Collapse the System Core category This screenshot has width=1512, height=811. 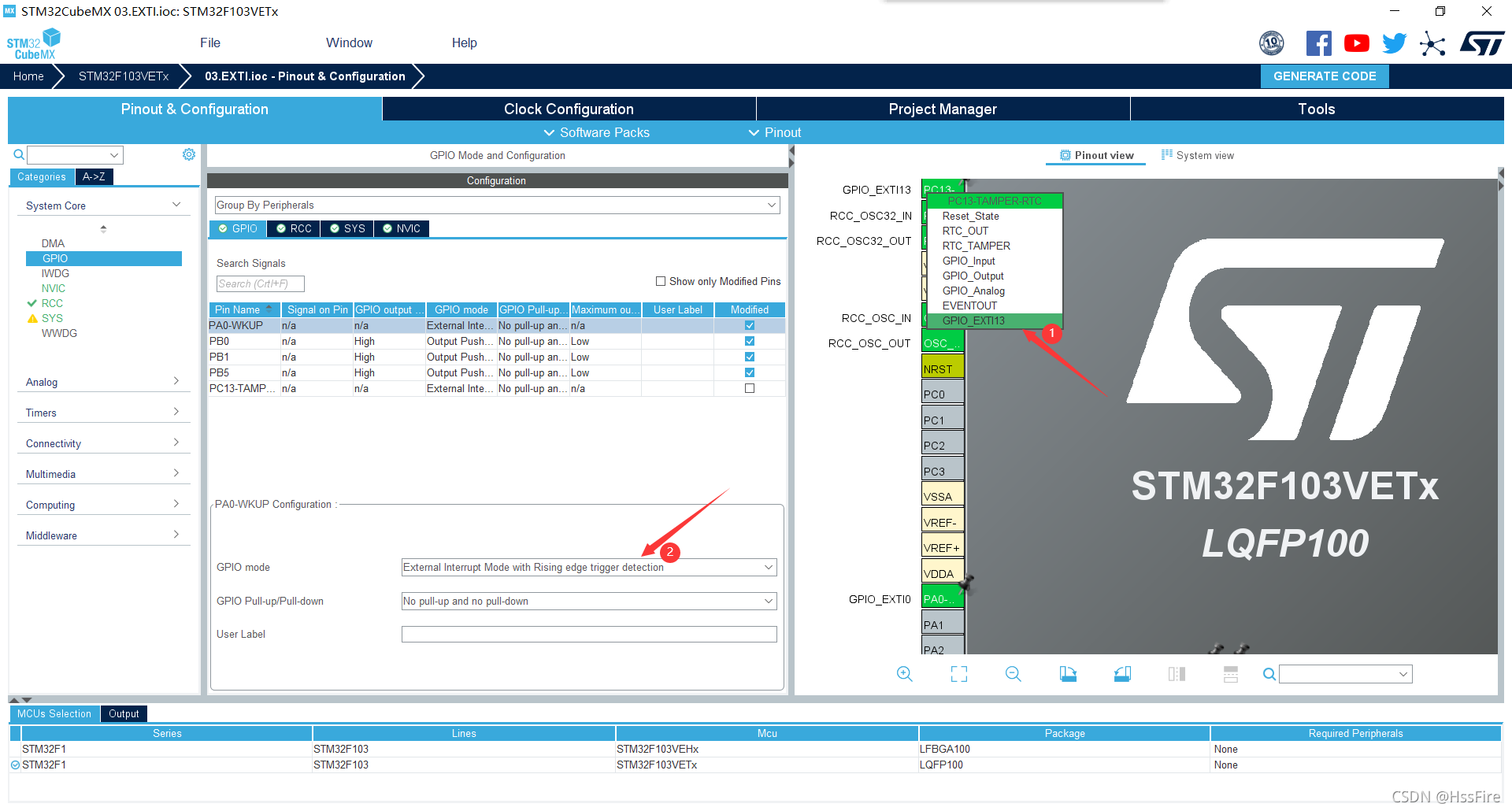[x=103, y=206]
